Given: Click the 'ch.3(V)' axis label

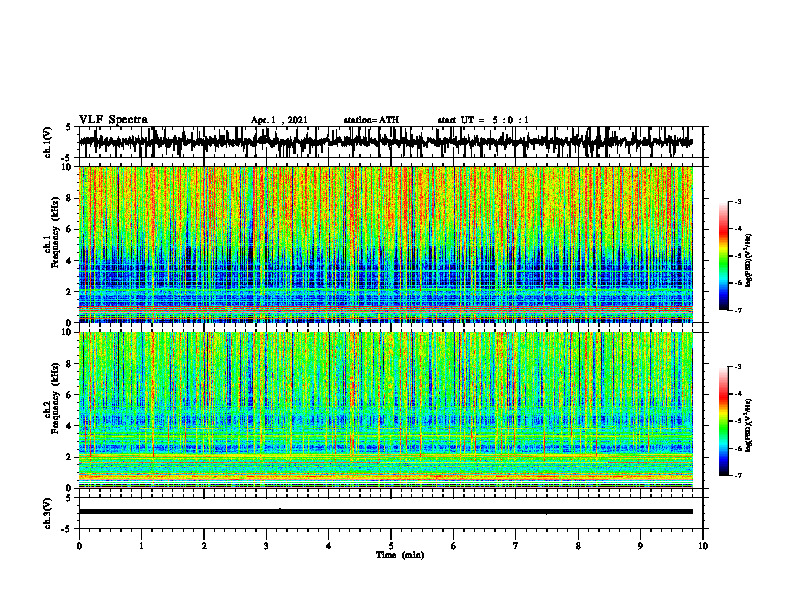Looking at the screenshot, I should pyautogui.click(x=48, y=513).
